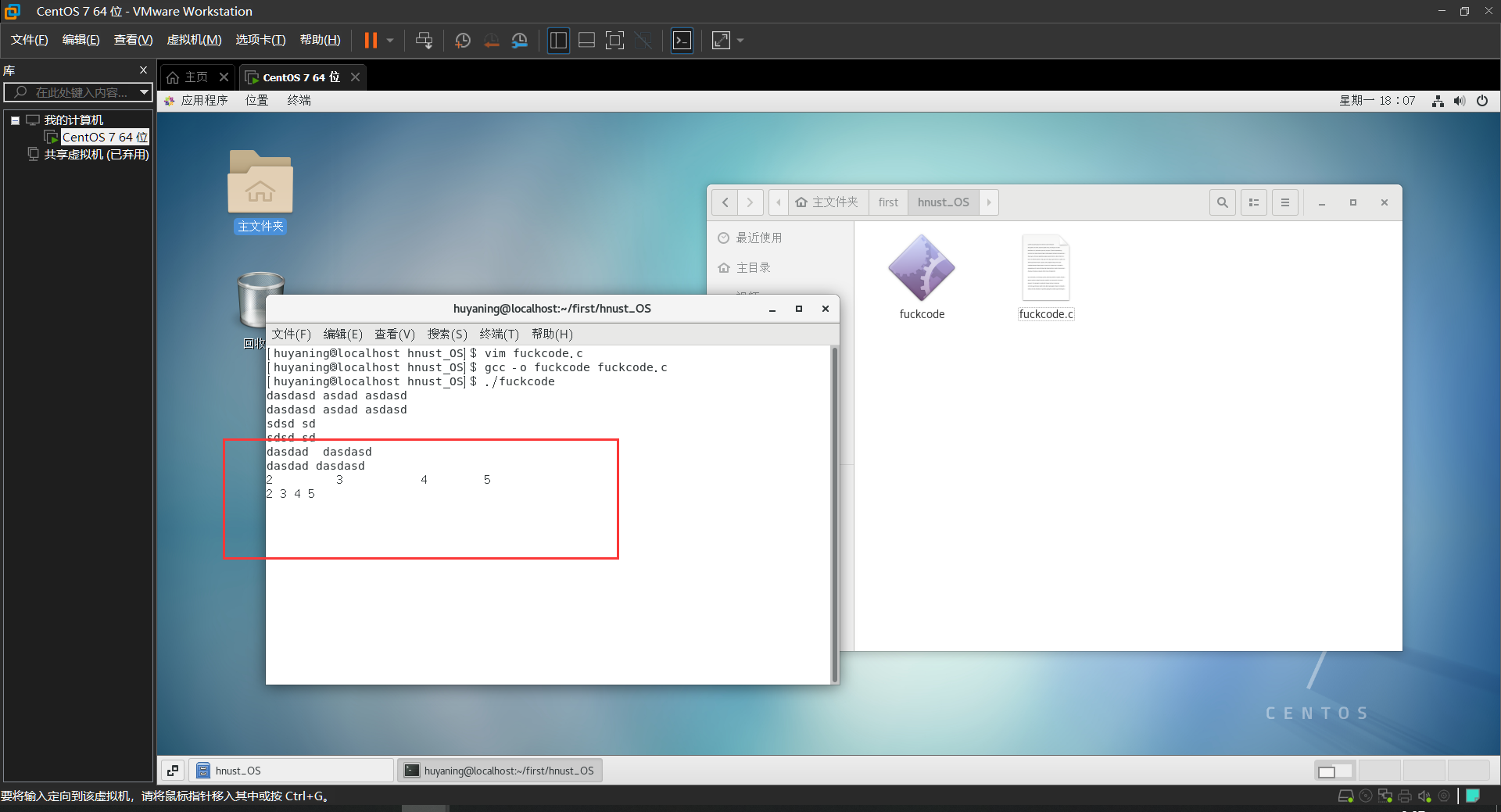1501x812 pixels.
Task: Open the terminal 搜索(S) menu
Action: [447, 334]
